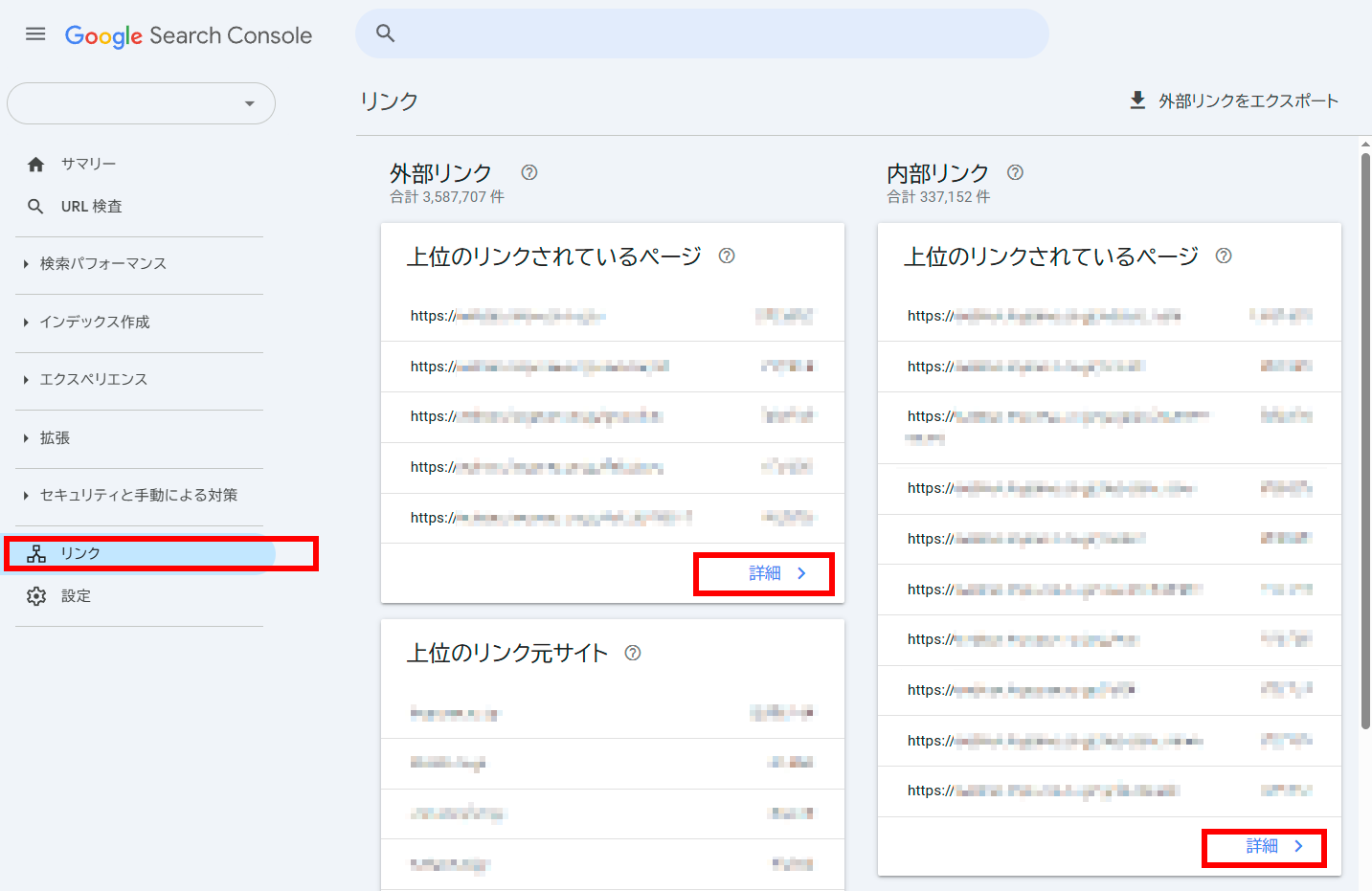The height and width of the screenshot is (891, 1372).
Task: Expand the エクスペリエンス section
Action: point(93,380)
